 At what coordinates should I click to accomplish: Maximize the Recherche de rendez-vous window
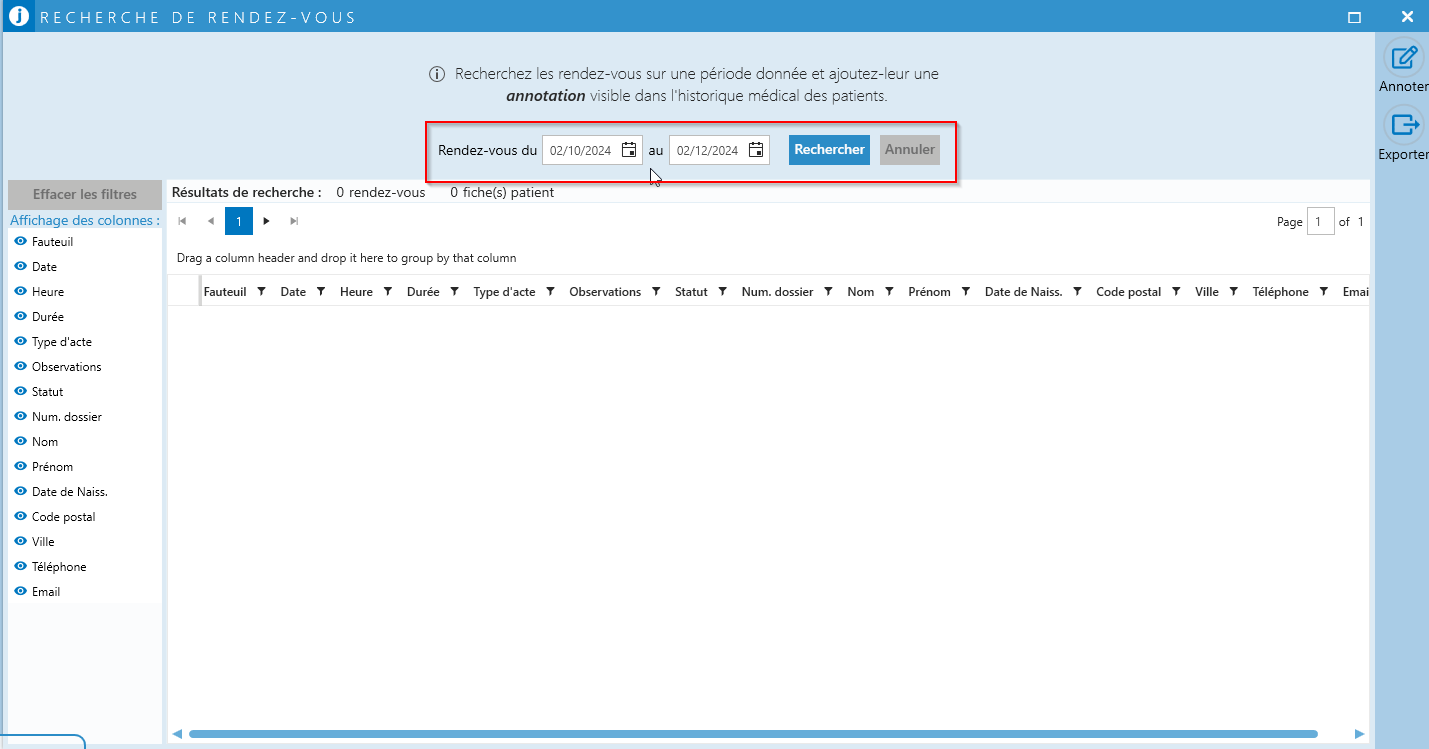(1355, 17)
